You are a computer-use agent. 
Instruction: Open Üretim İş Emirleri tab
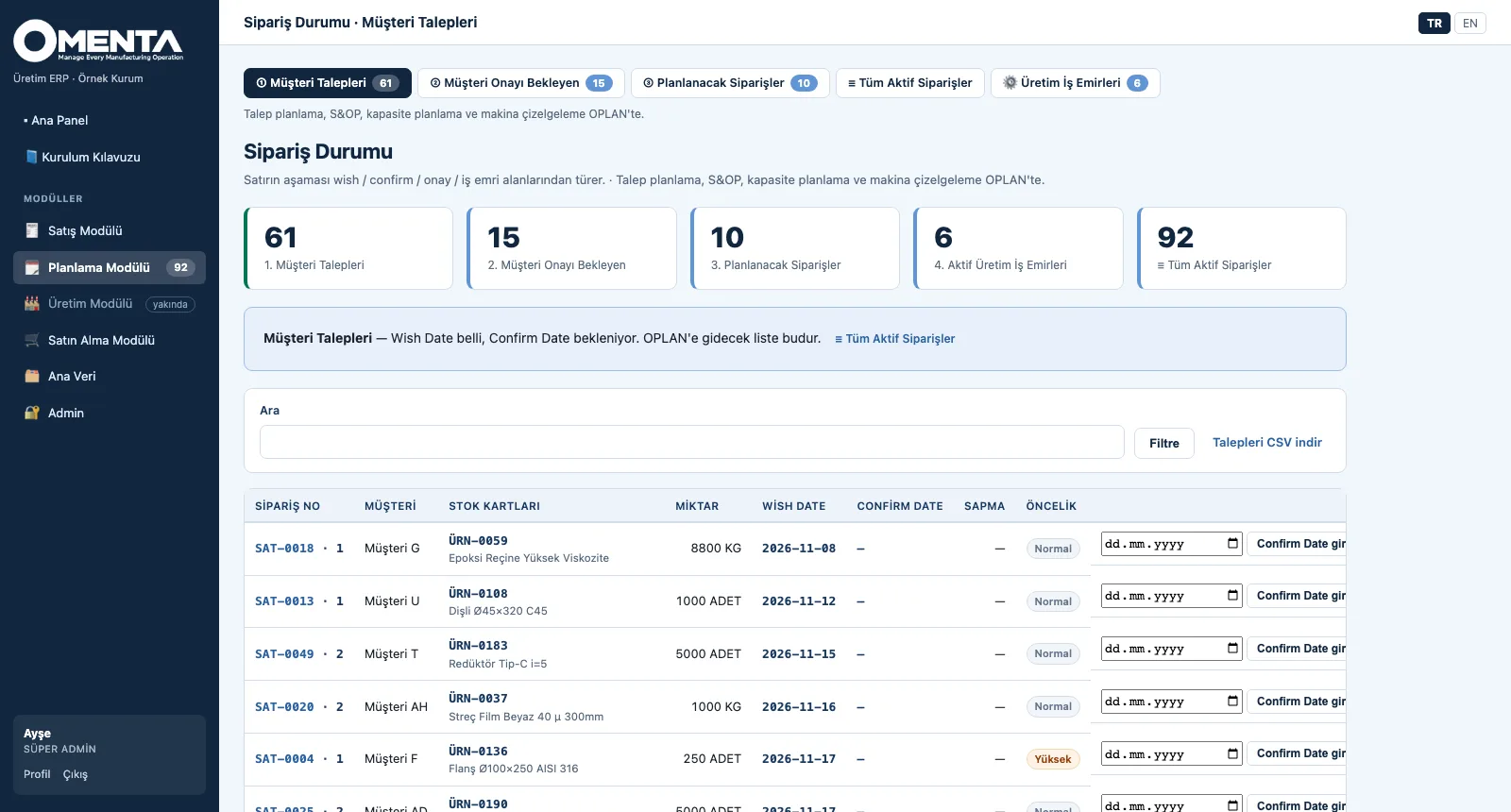[1076, 83]
